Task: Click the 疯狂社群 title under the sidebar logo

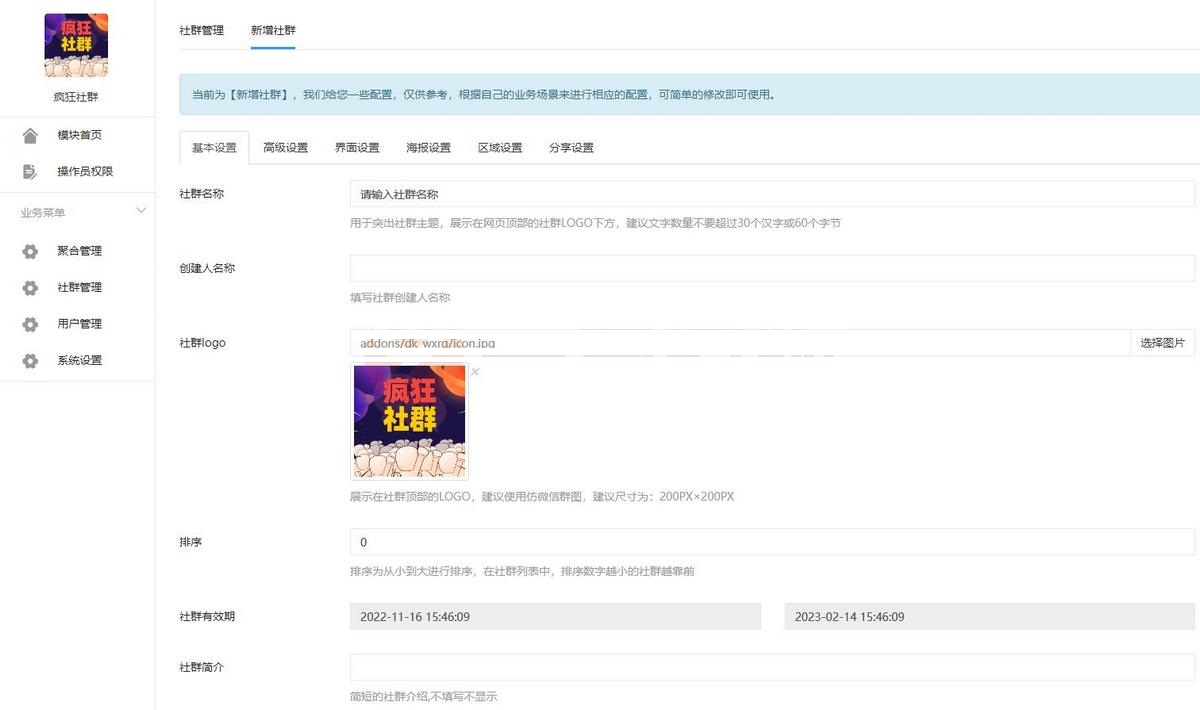Action: (76, 97)
